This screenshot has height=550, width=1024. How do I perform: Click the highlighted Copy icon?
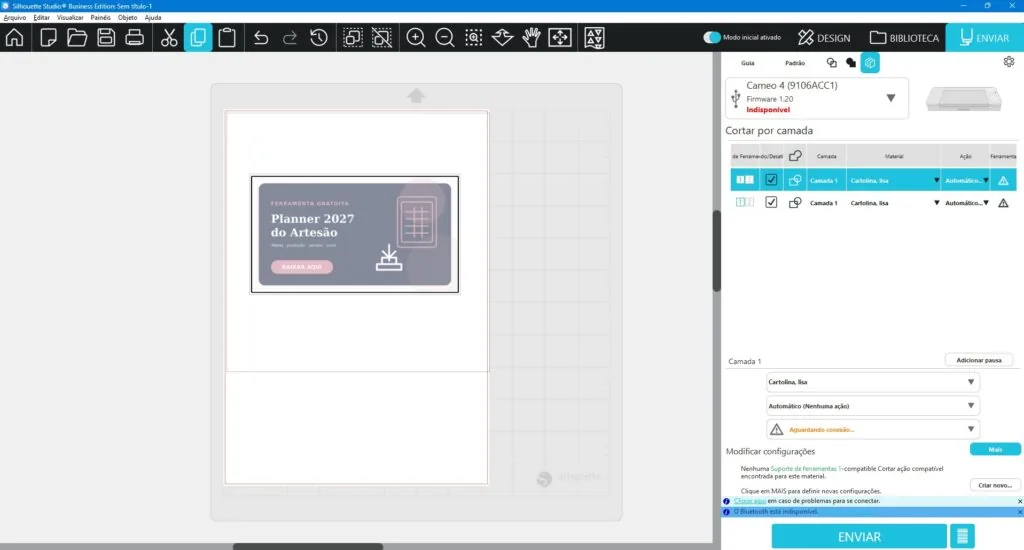pyautogui.click(x=198, y=37)
